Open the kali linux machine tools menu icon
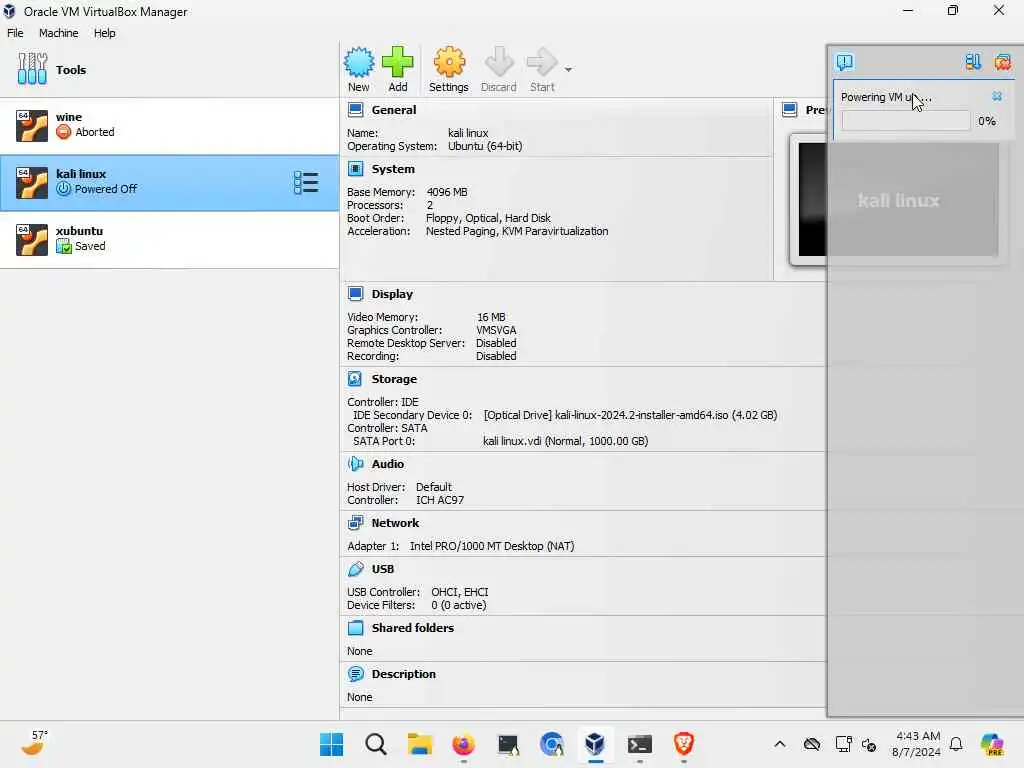Screen dimensions: 1024x768 (306, 183)
